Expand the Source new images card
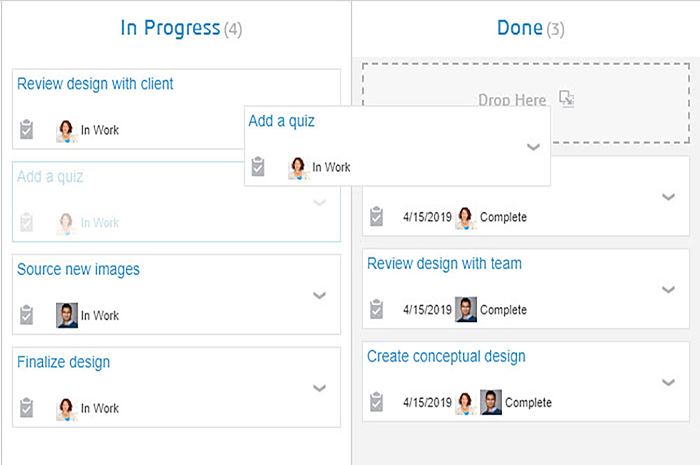The height and width of the screenshot is (465, 700). 319,295
